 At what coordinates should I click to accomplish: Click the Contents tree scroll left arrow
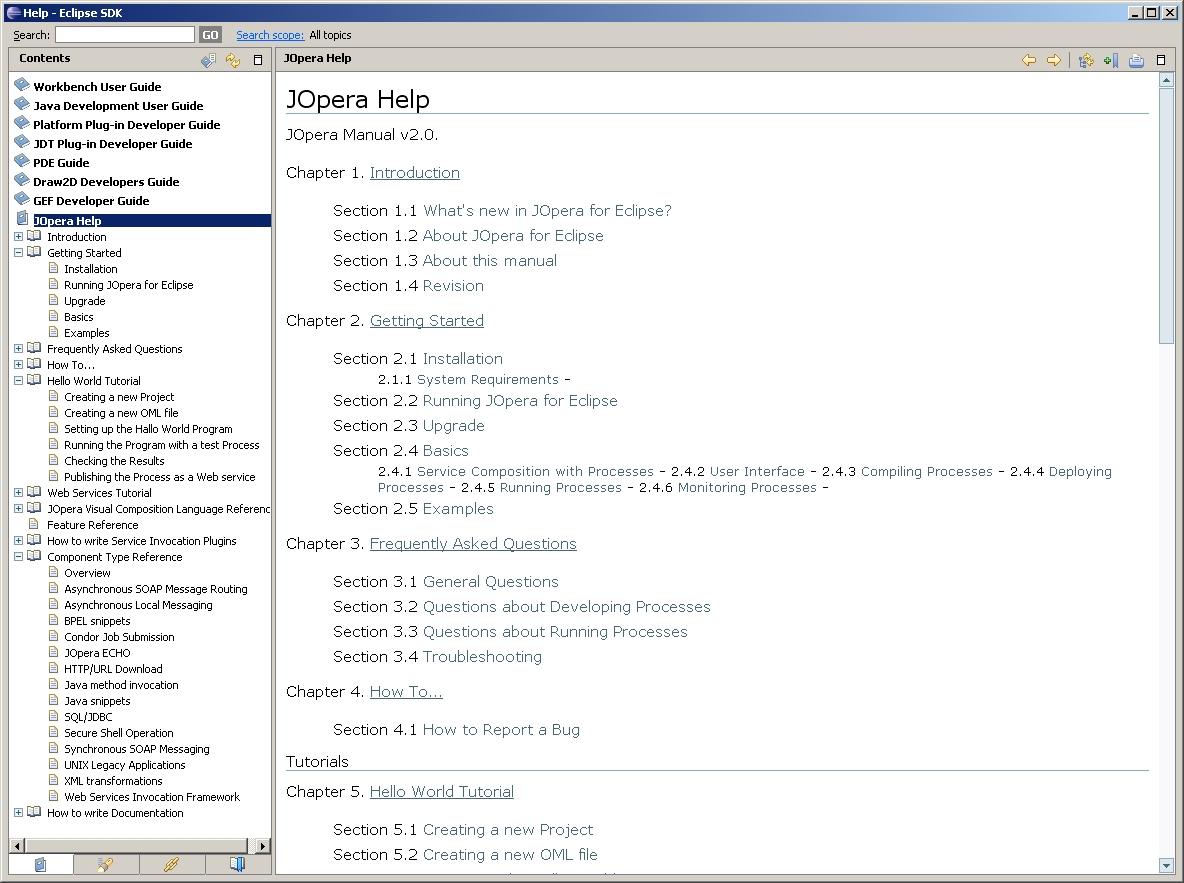point(17,846)
